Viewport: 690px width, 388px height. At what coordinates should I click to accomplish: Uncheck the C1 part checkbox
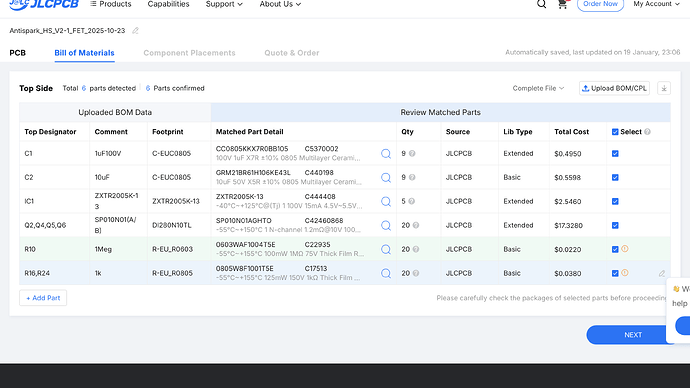pos(615,154)
